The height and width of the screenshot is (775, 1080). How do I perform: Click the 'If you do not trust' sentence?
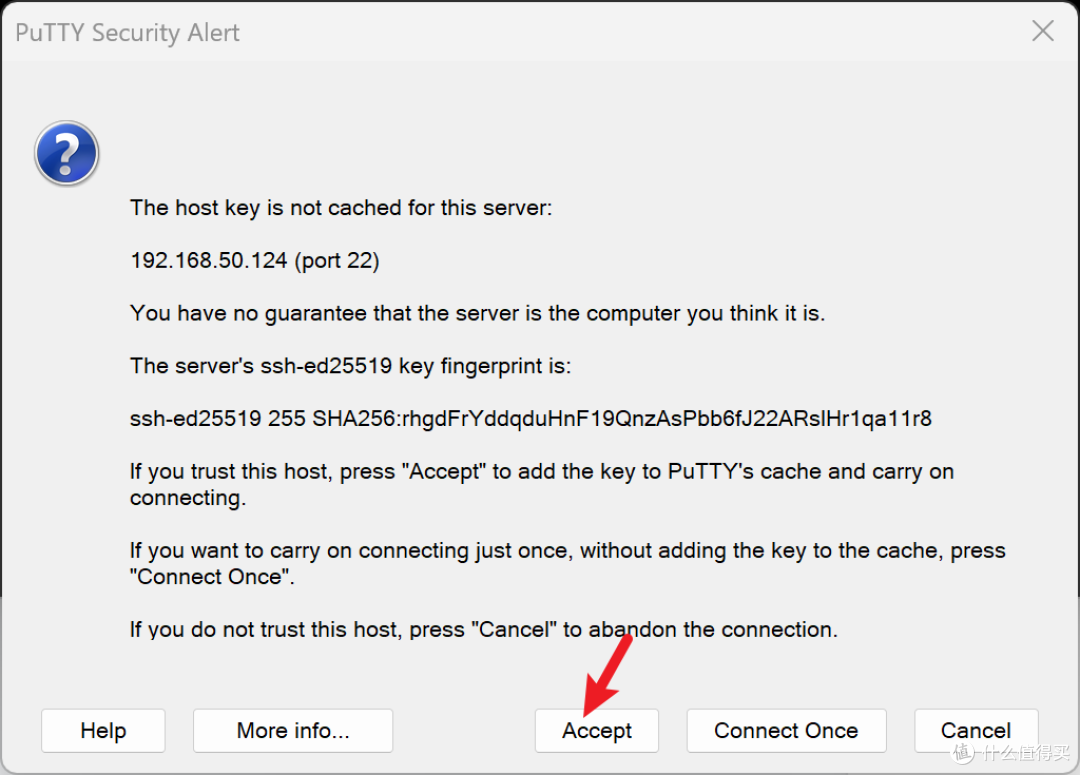[484, 630]
